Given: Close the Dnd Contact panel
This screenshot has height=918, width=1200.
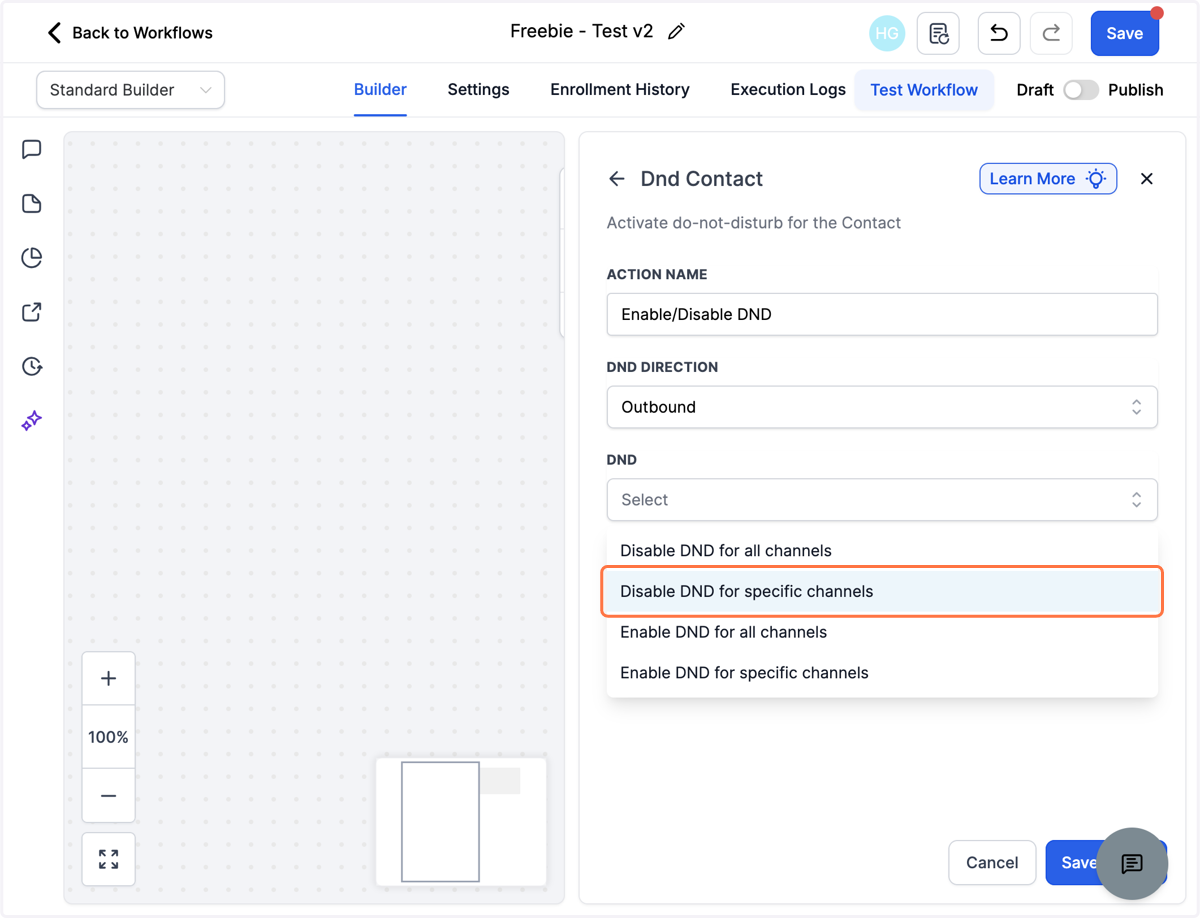Looking at the screenshot, I should (x=1147, y=179).
